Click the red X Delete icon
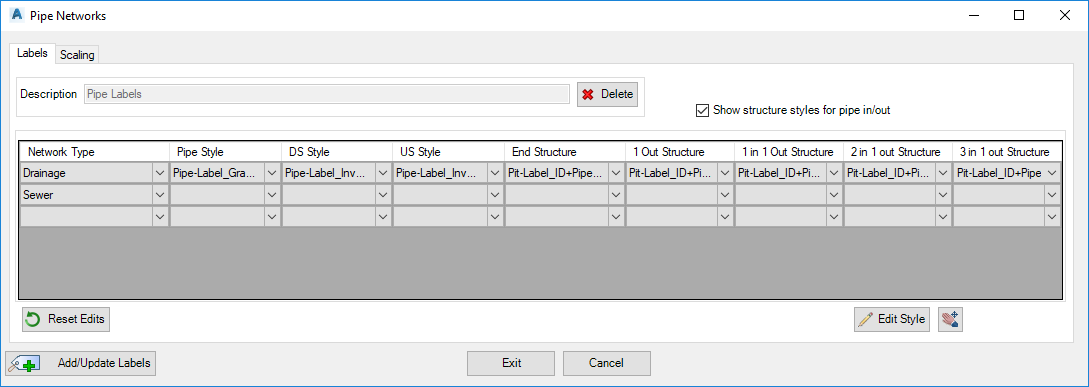Viewport: 1089px width, 387px height. [x=588, y=94]
